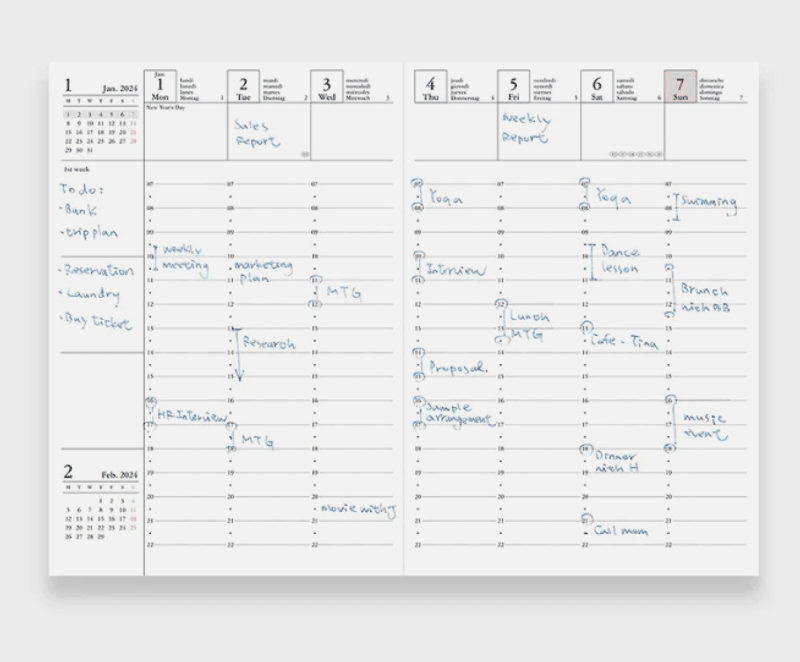This screenshot has height=662, width=800.
Task: Select the Buy ticket to-do item
Action: coord(97,321)
